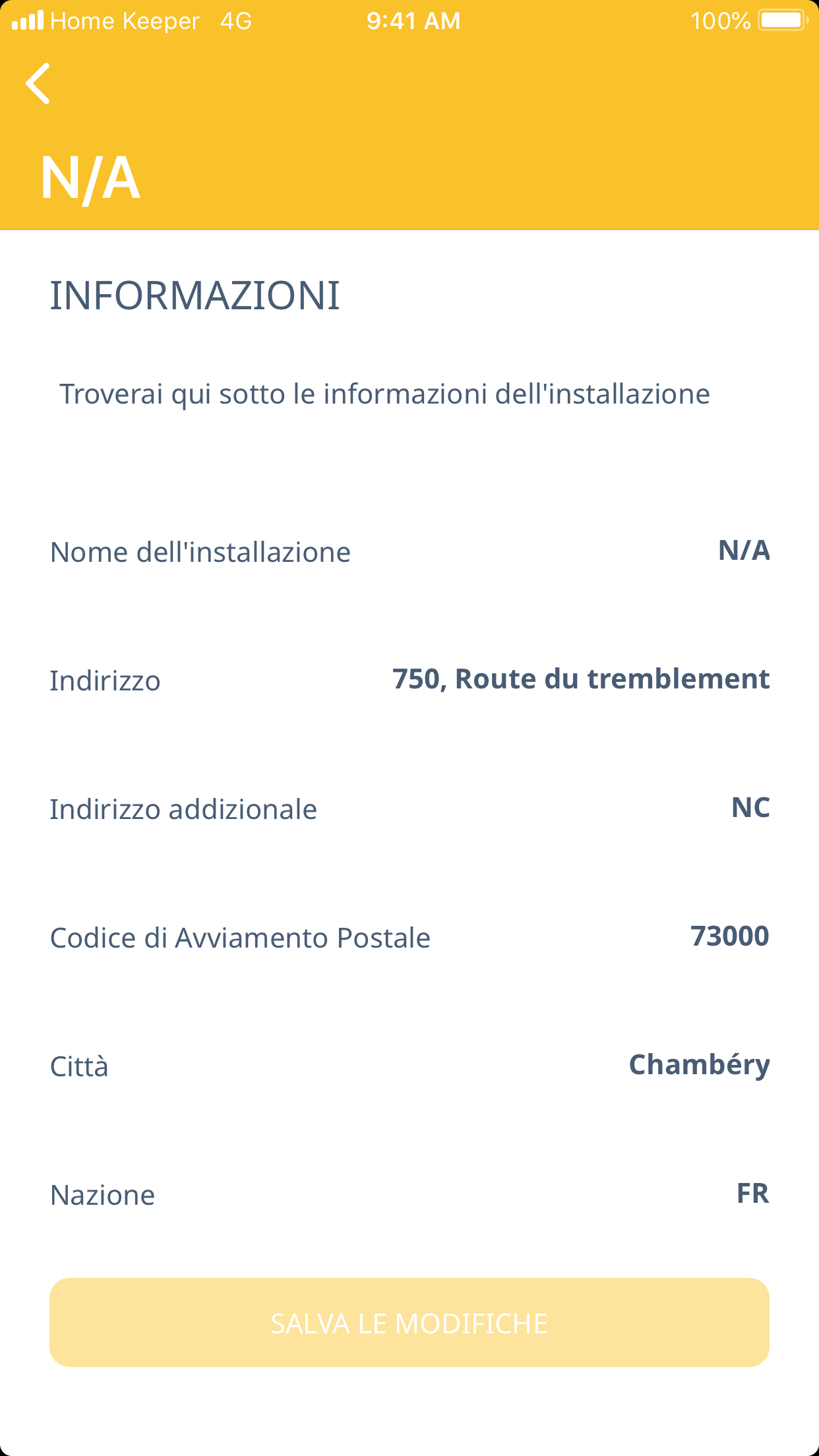Viewport: 819px width, 1456px height.
Task: Tap the Indirizzo addizionale label
Action: click(x=183, y=810)
